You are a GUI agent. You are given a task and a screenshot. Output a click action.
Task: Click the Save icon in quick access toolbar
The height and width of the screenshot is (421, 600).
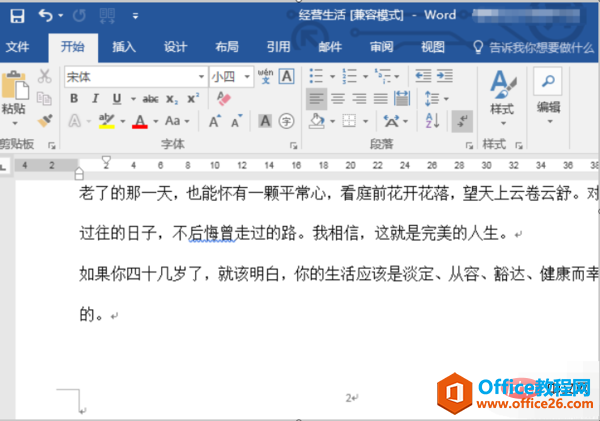click(17, 16)
